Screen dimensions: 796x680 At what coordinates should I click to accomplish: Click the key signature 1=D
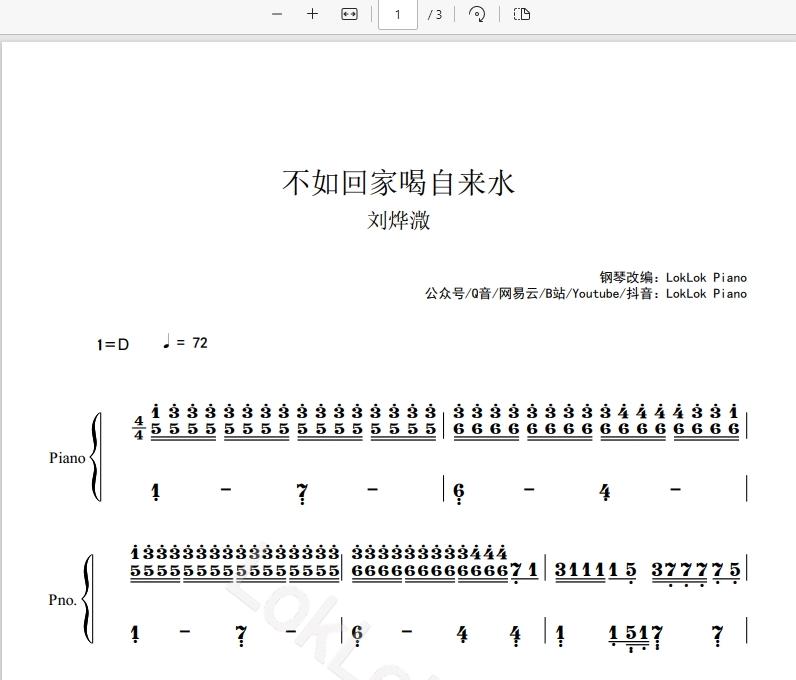(x=113, y=344)
